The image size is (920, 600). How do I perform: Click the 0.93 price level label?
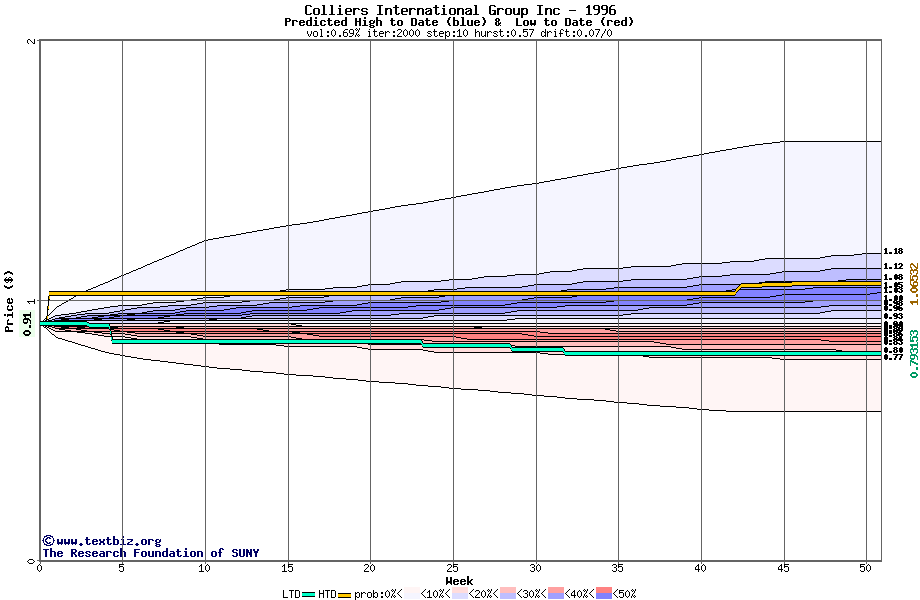pyautogui.click(x=893, y=316)
